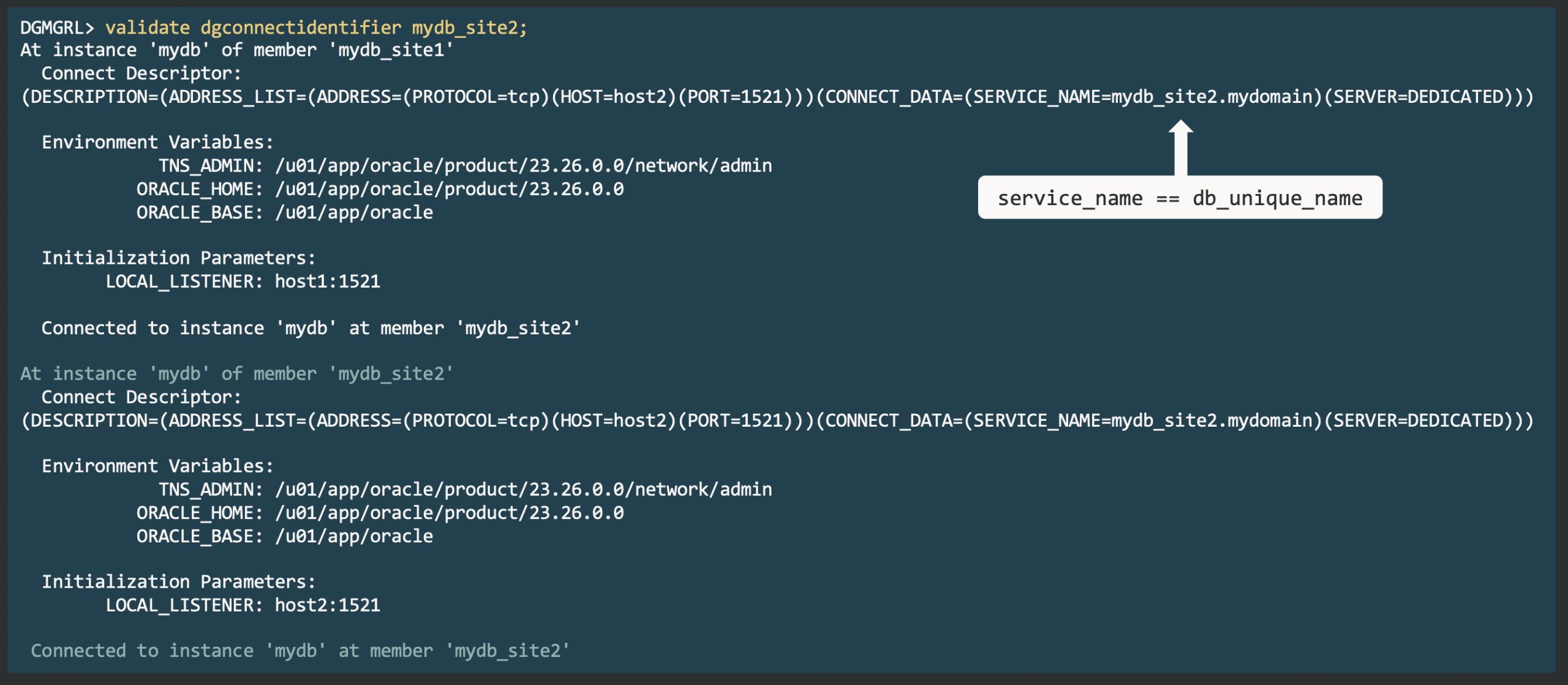
Task: Click first ORACLE_HOME path line
Action: tap(380, 189)
